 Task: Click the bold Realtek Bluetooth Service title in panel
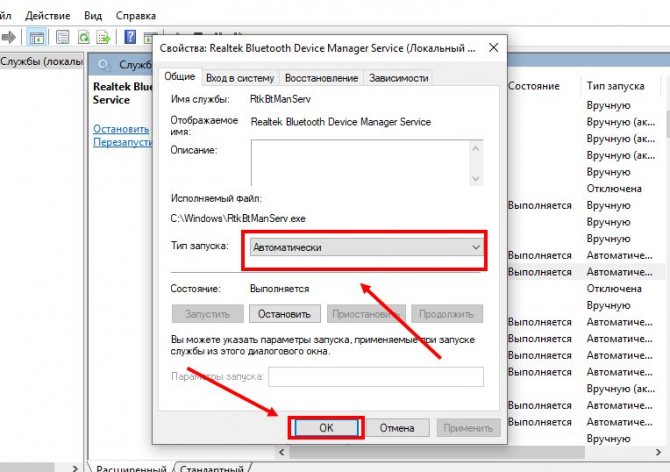(123, 93)
